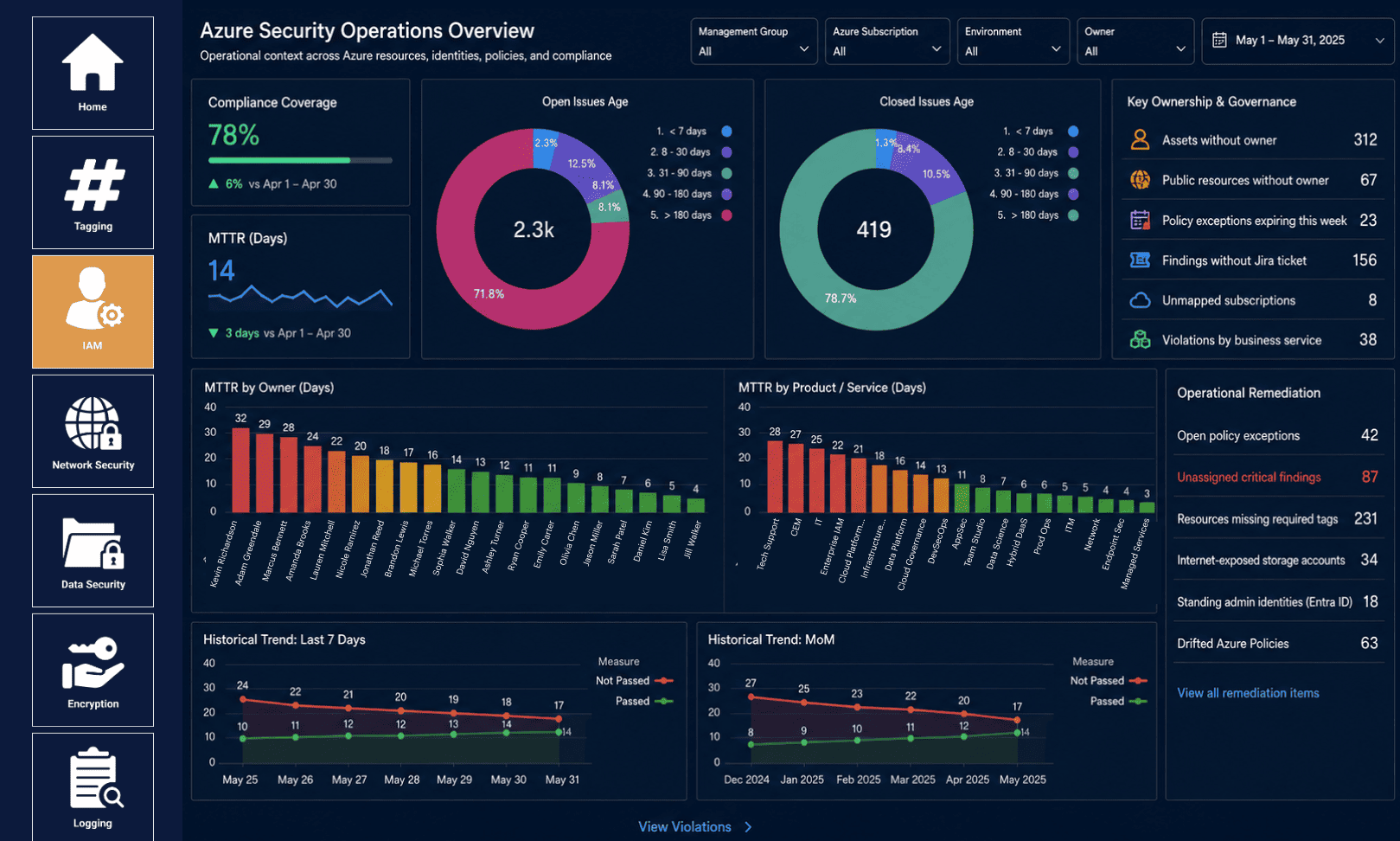Click the Dec 2024 Not Passed point 27
Screen dimensions: 1400x841
[x=751, y=697]
